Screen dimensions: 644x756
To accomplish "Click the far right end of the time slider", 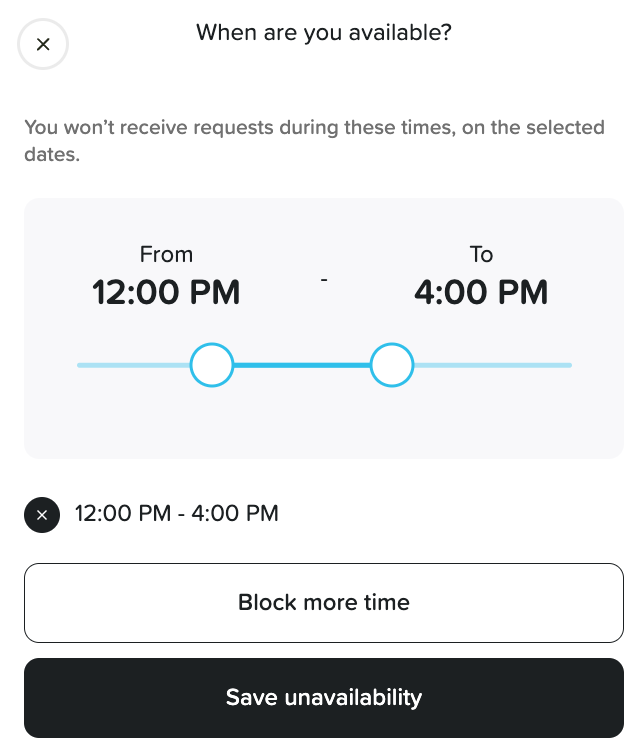I will (x=568, y=365).
